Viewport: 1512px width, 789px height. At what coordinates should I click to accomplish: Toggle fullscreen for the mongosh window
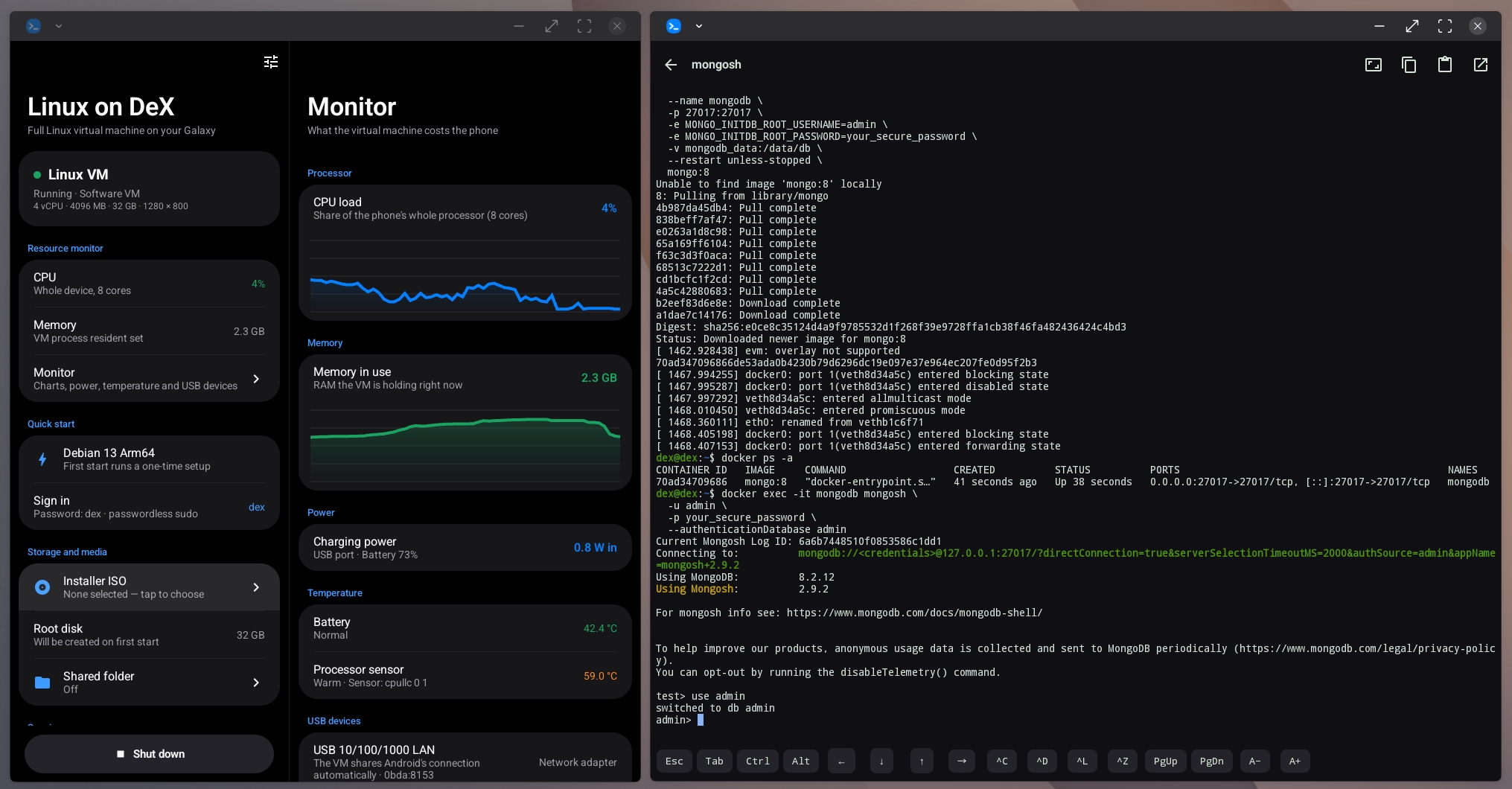point(1445,26)
